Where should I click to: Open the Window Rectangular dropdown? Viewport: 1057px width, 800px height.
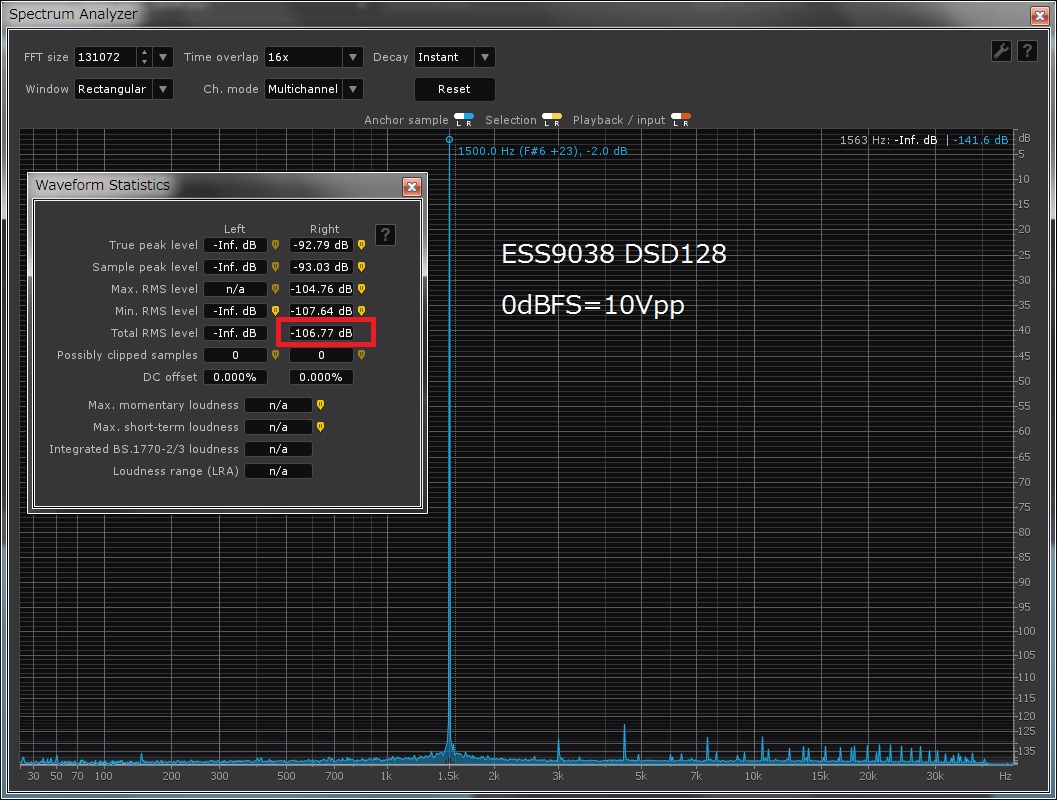click(x=123, y=89)
